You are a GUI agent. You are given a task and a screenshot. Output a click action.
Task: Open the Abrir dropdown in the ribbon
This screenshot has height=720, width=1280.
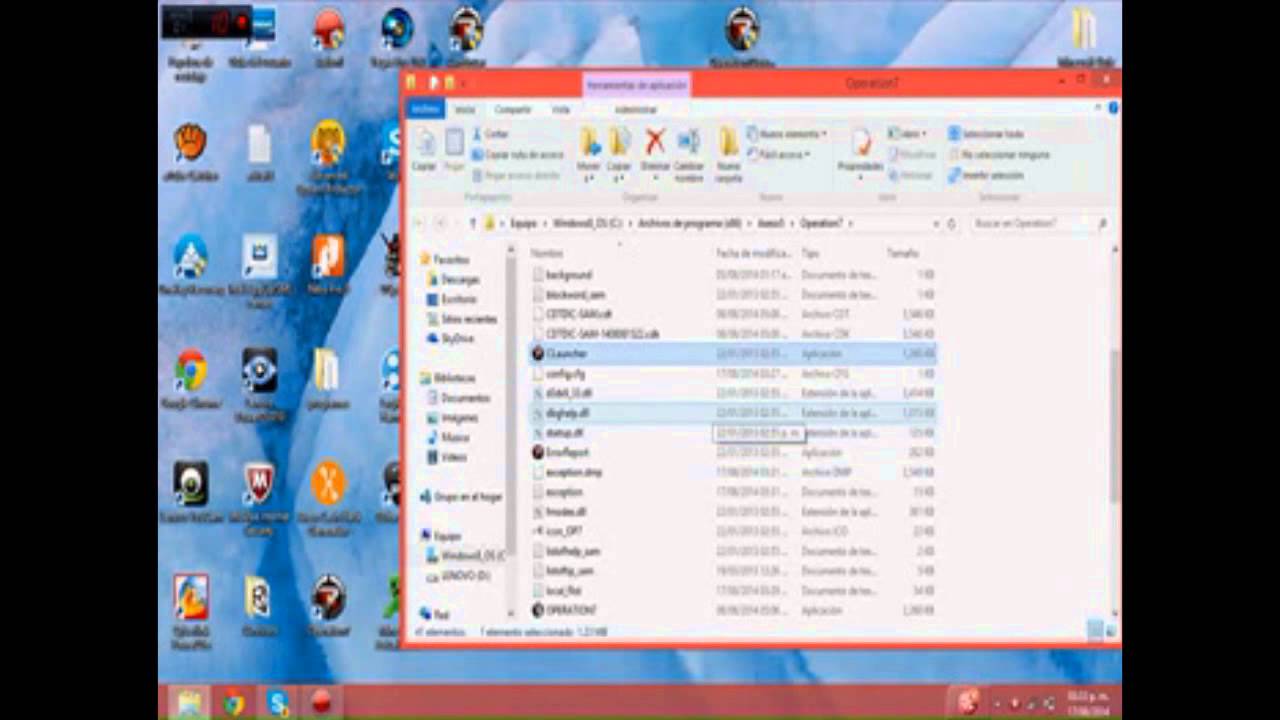click(905, 134)
